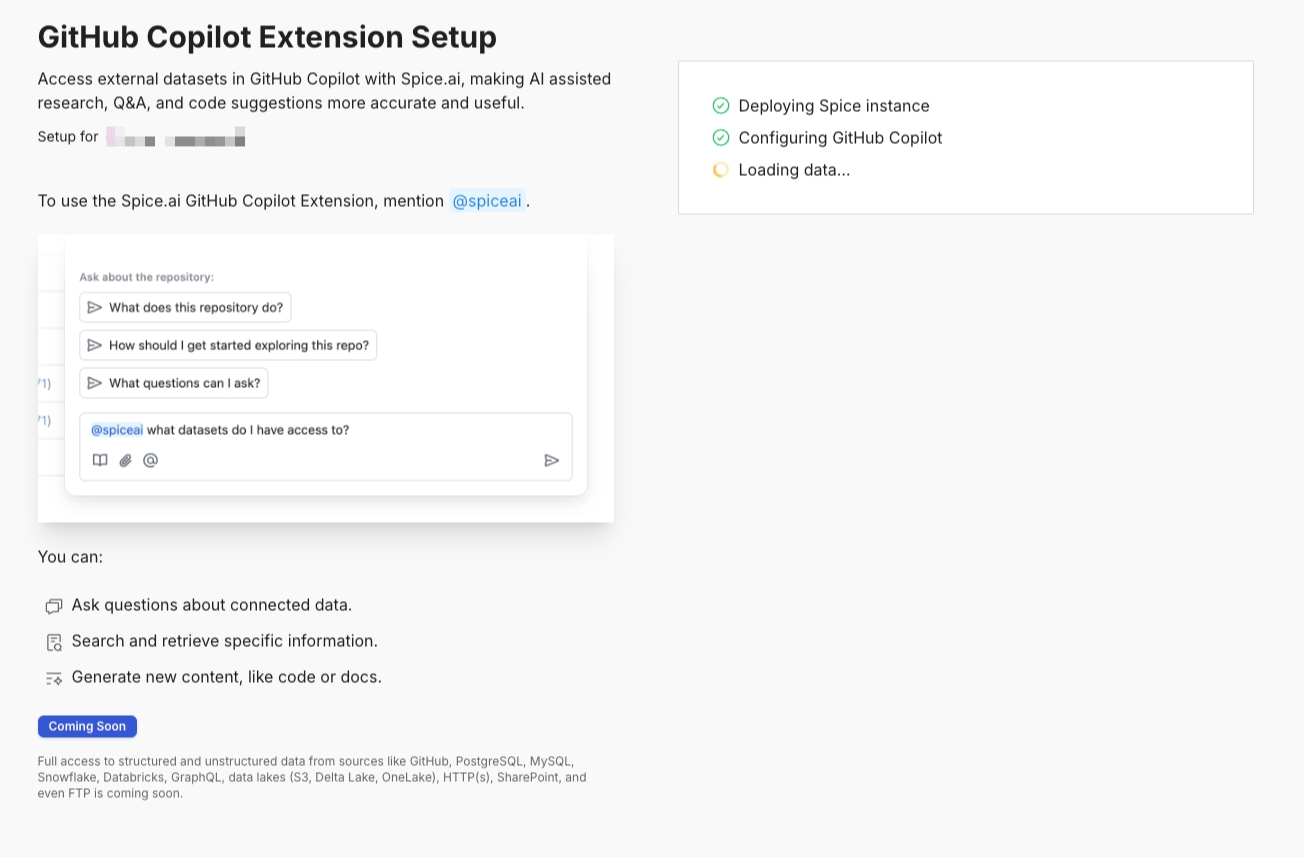Click the document search icon beside Search and retrieve
Screen dimensions: 1304x857
54,642
